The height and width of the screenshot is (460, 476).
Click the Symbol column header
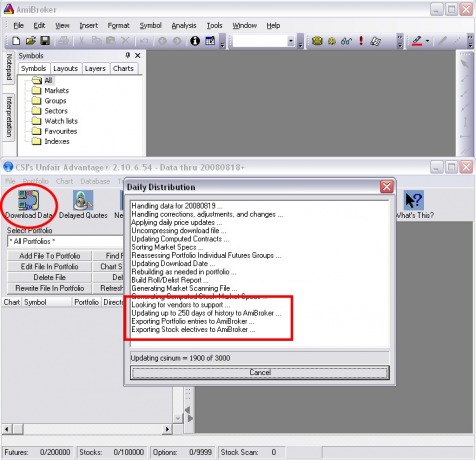[x=47, y=302]
